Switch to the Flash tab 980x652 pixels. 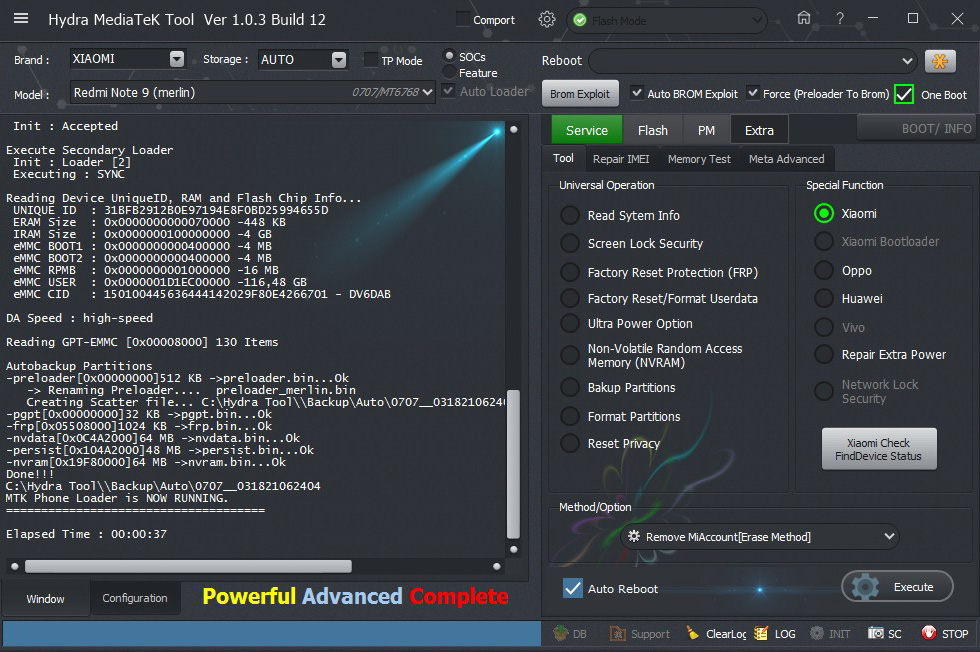pos(652,130)
